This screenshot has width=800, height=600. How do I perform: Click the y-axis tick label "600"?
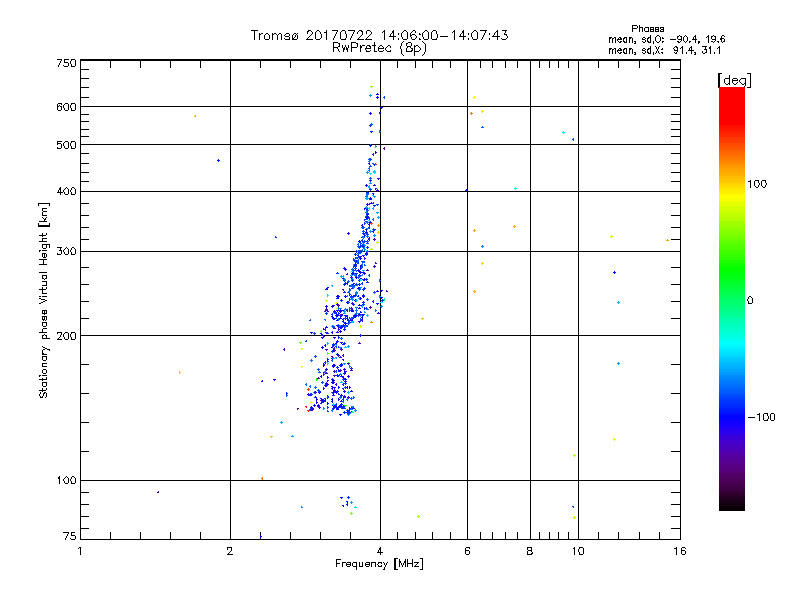pos(66,107)
